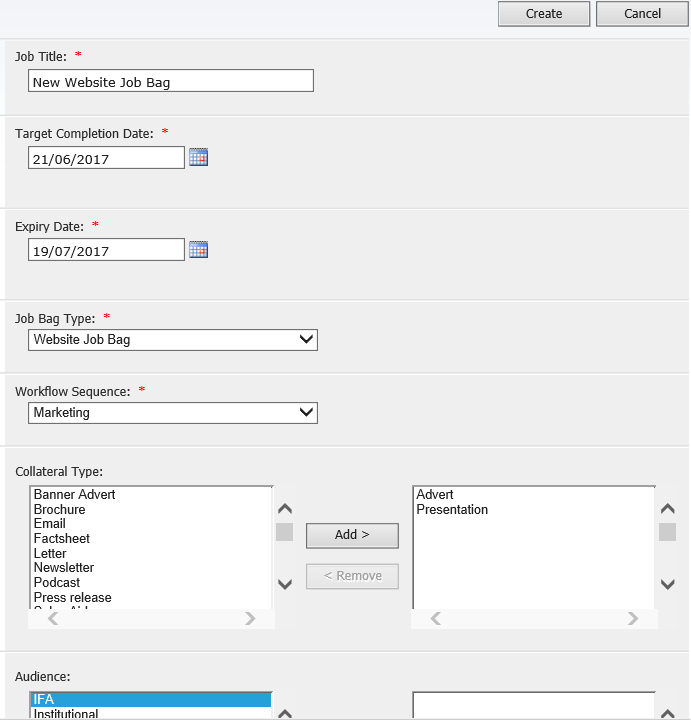Screen dimensions: 691x720
Task: Click the < Remove button for Collateral Type
Action: pyautogui.click(x=352, y=576)
